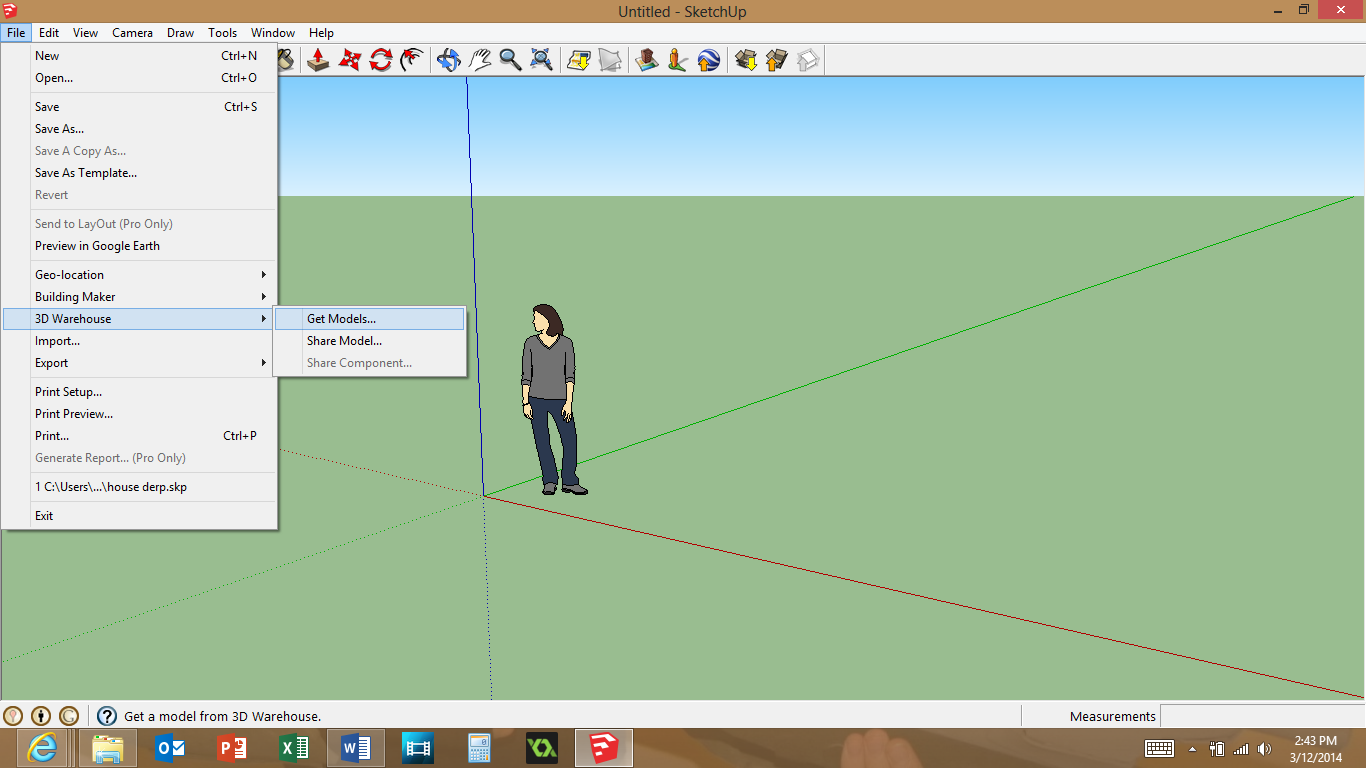Click Preview Model in Google Earth icon
Image resolution: width=1366 pixels, height=768 pixels.
point(708,60)
